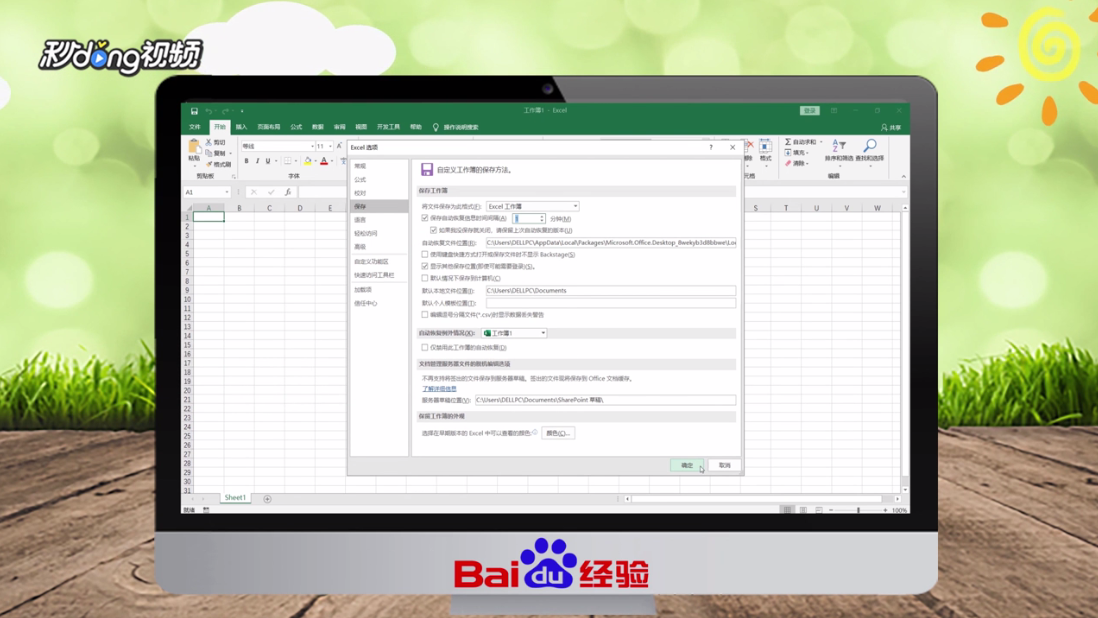Toggle csv data loss warning checkbox
1098x618 pixels.
[x=424, y=315]
